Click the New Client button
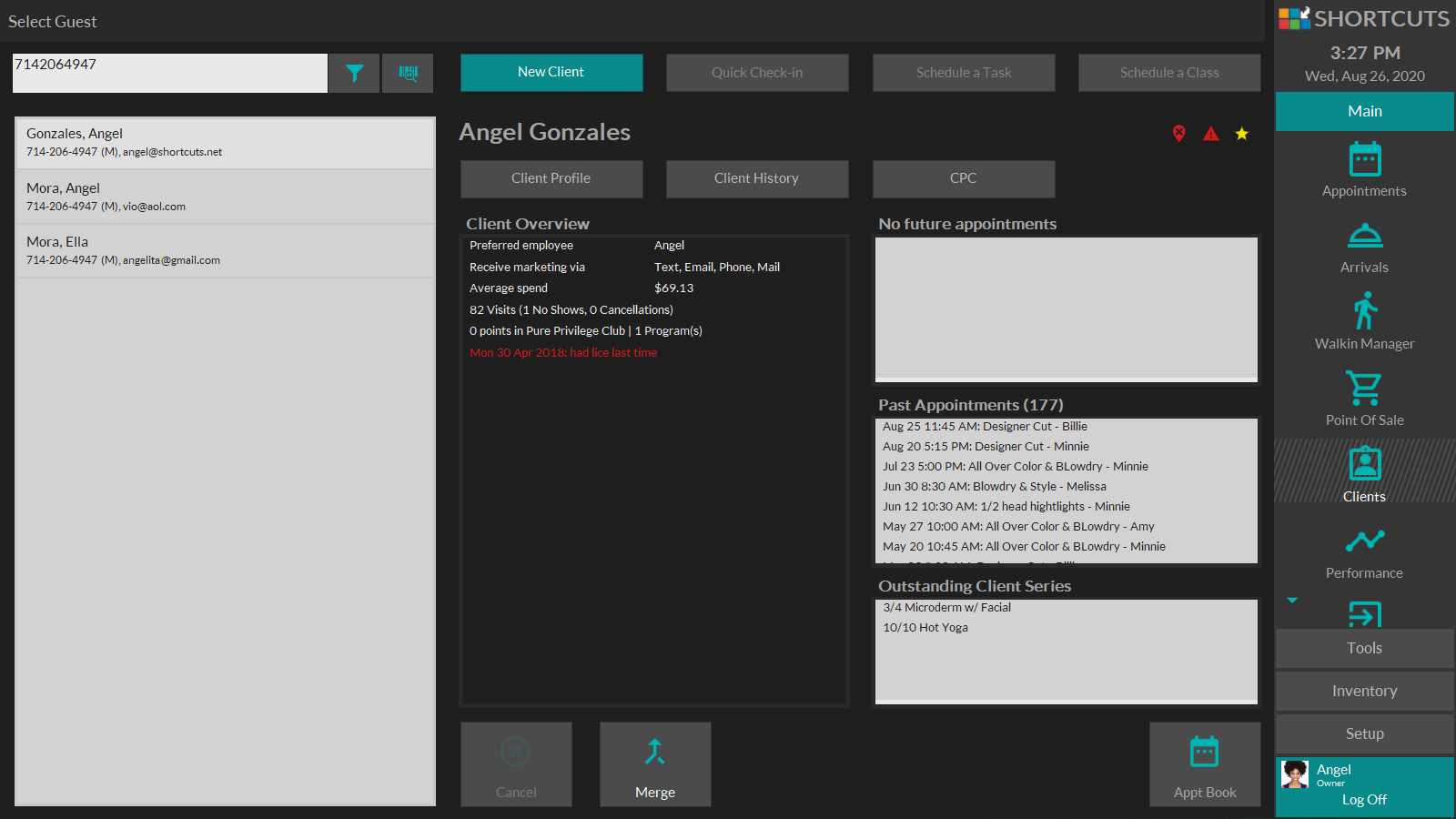Screen dimensions: 1456x819 coord(551,73)
